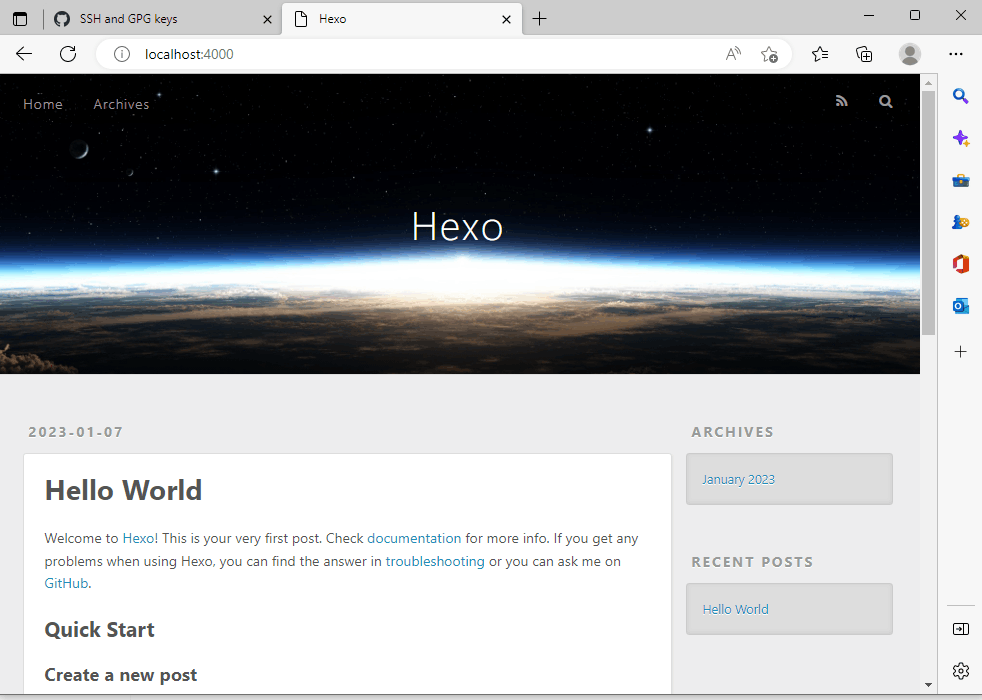The width and height of the screenshot is (982, 700).
Task: Hide the sidebar panel
Action: click(x=961, y=629)
